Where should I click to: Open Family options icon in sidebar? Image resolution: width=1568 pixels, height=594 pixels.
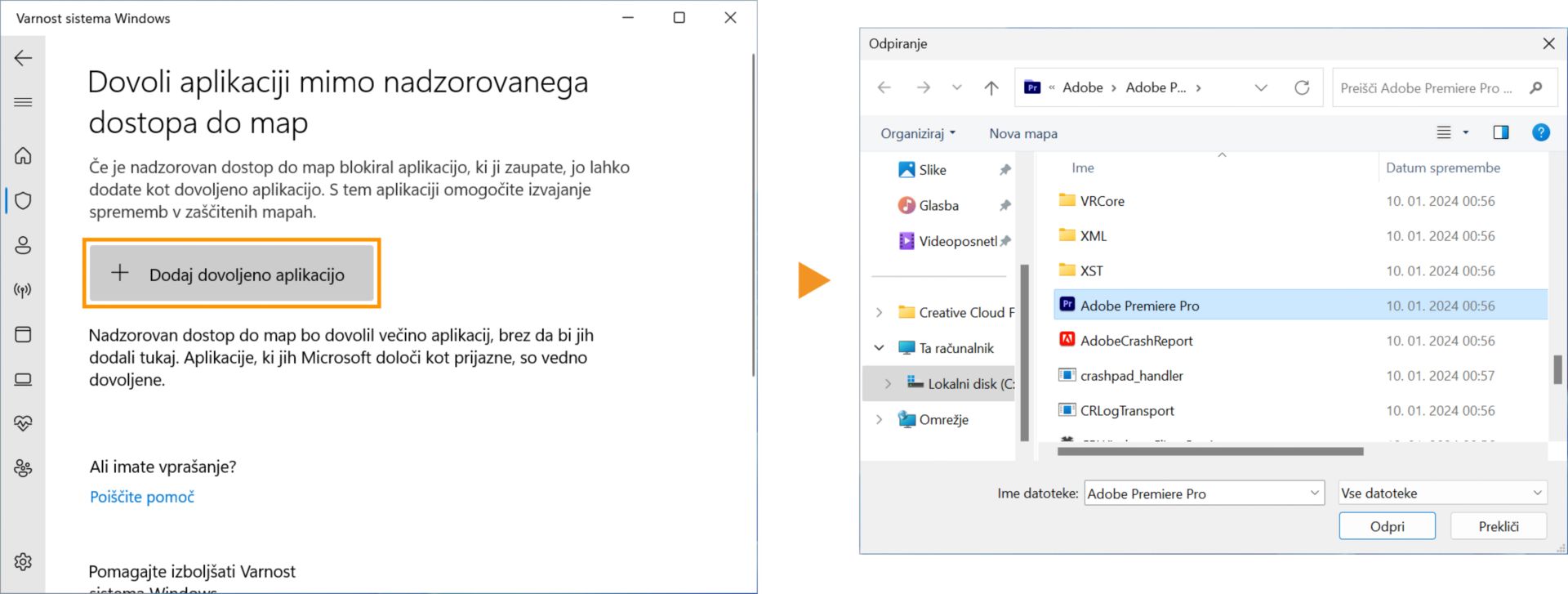[x=24, y=468]
